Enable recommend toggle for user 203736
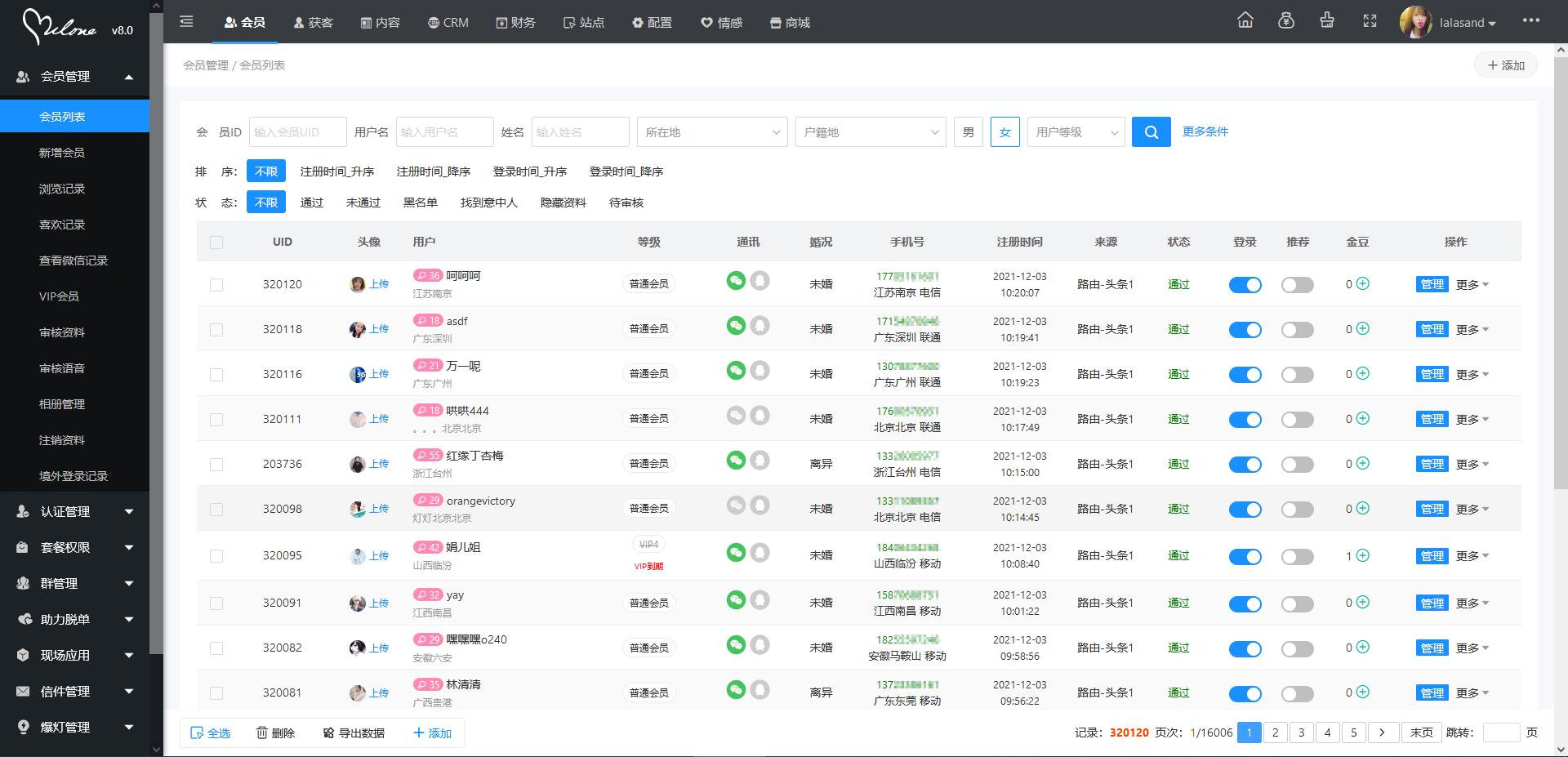The image size is (1568, 757). 1297,465
